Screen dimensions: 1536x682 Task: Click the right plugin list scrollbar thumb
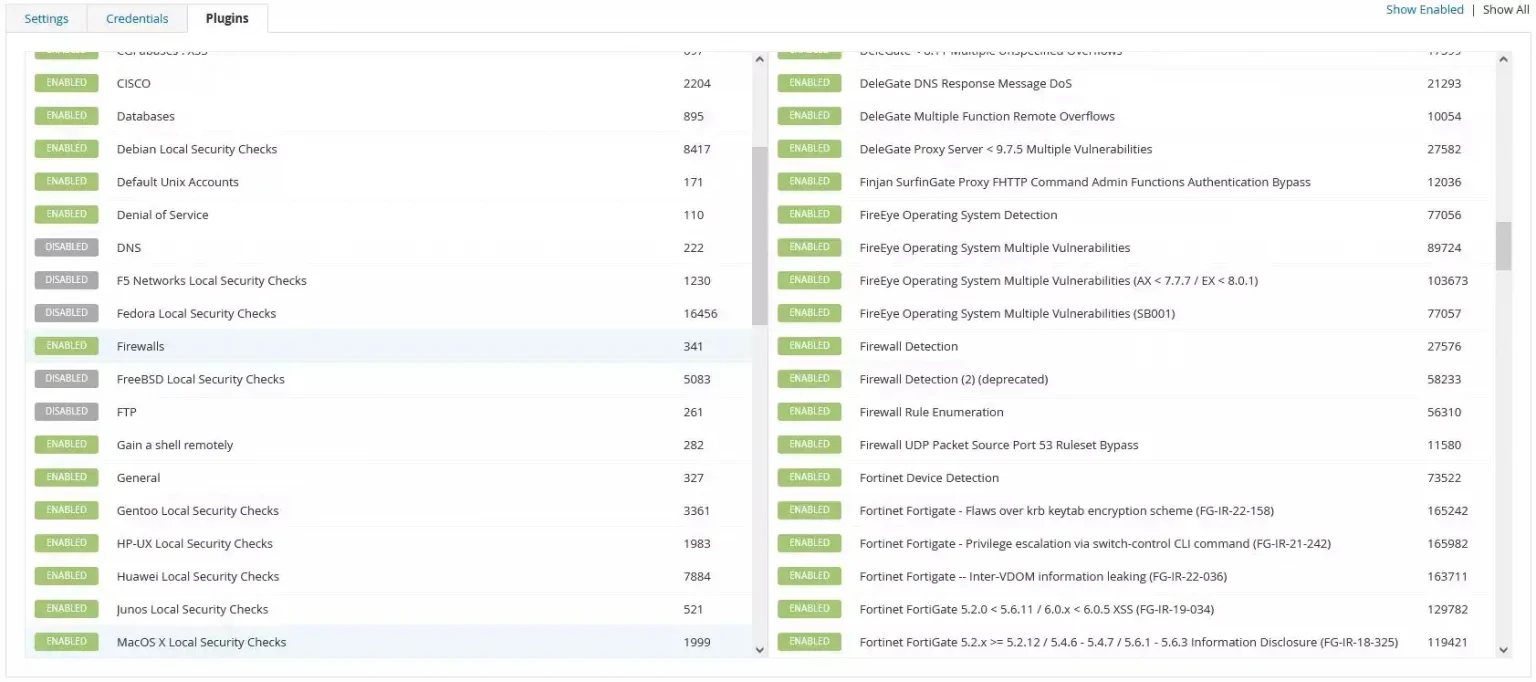pyautogui.click(x=1503, y=246)
